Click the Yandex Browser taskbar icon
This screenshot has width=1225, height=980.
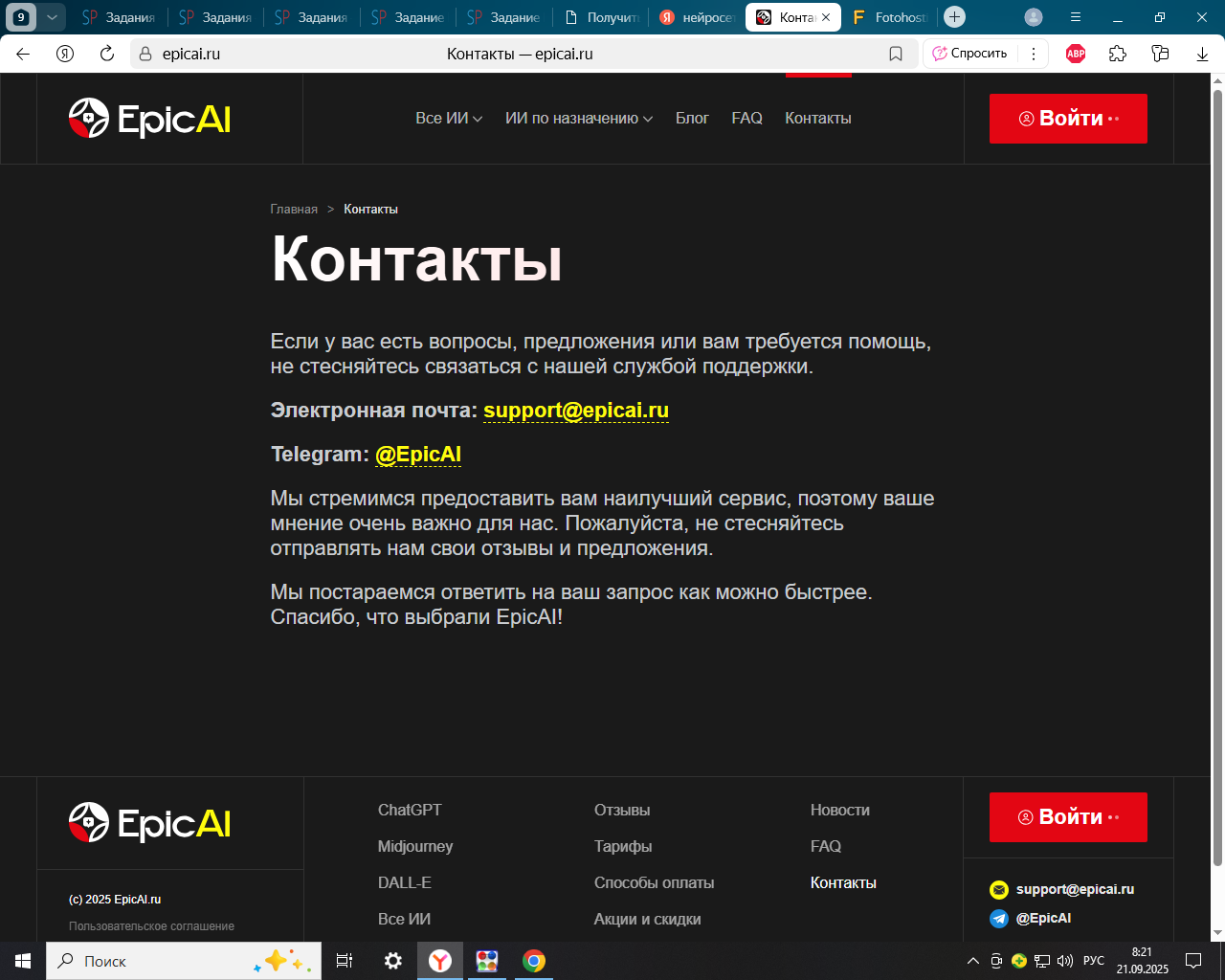[x=440, y=961]
